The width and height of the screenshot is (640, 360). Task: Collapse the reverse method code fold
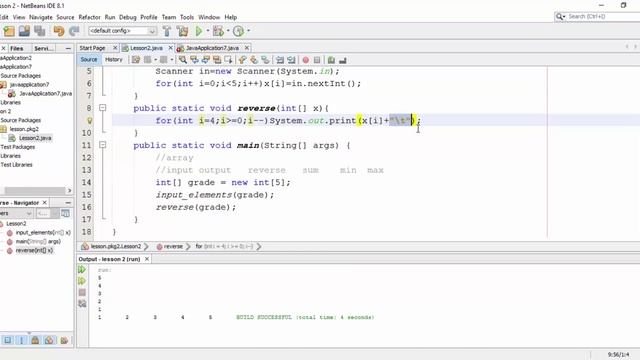tap(102, 108)
